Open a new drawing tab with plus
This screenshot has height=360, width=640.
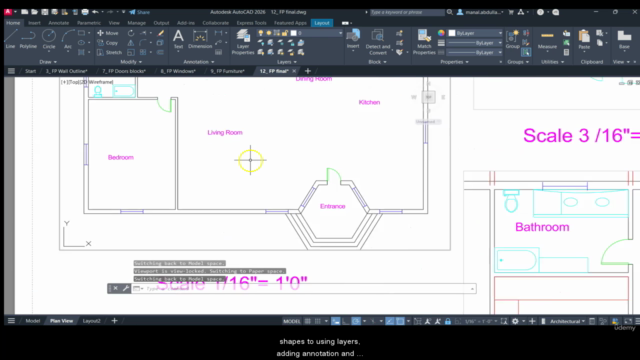click(x=308, y=71)
